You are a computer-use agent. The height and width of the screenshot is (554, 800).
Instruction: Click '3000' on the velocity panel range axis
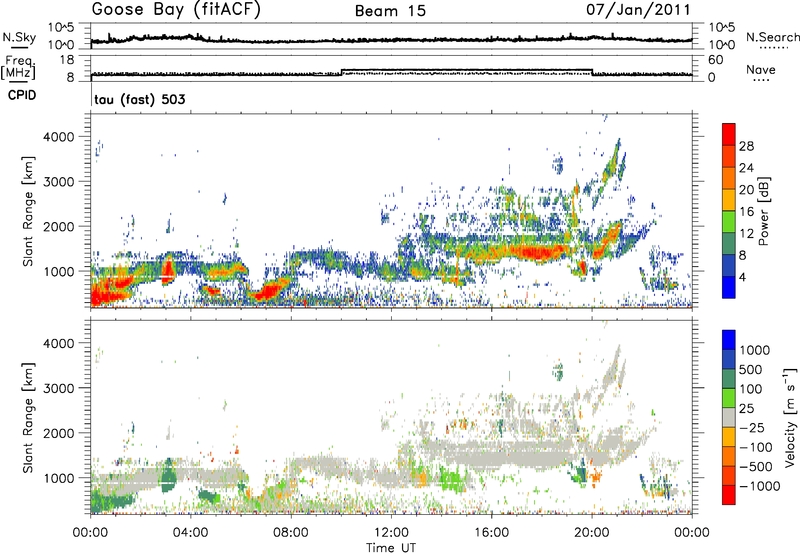point(59,388)
